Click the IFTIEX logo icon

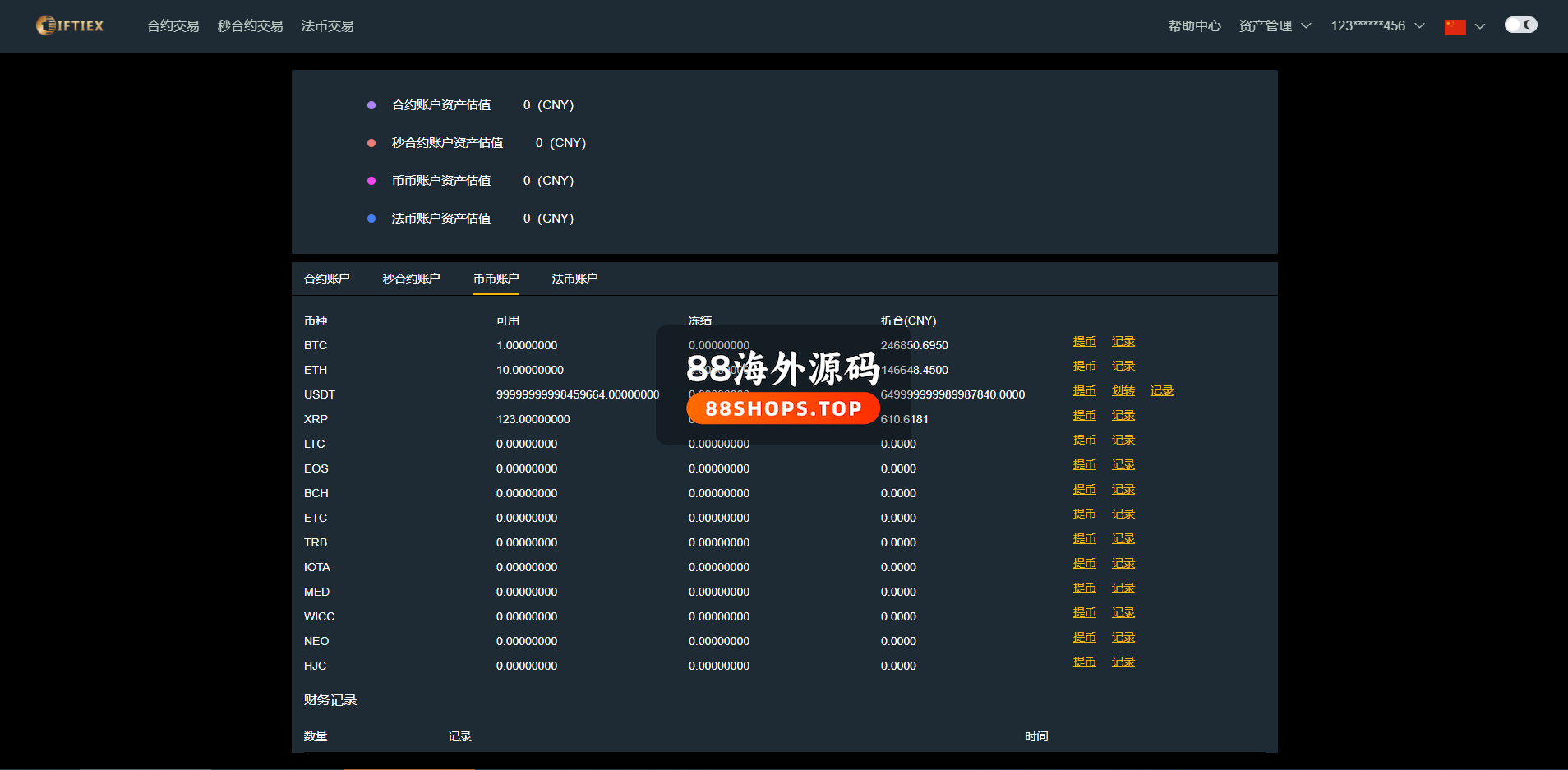pos(46,25)
